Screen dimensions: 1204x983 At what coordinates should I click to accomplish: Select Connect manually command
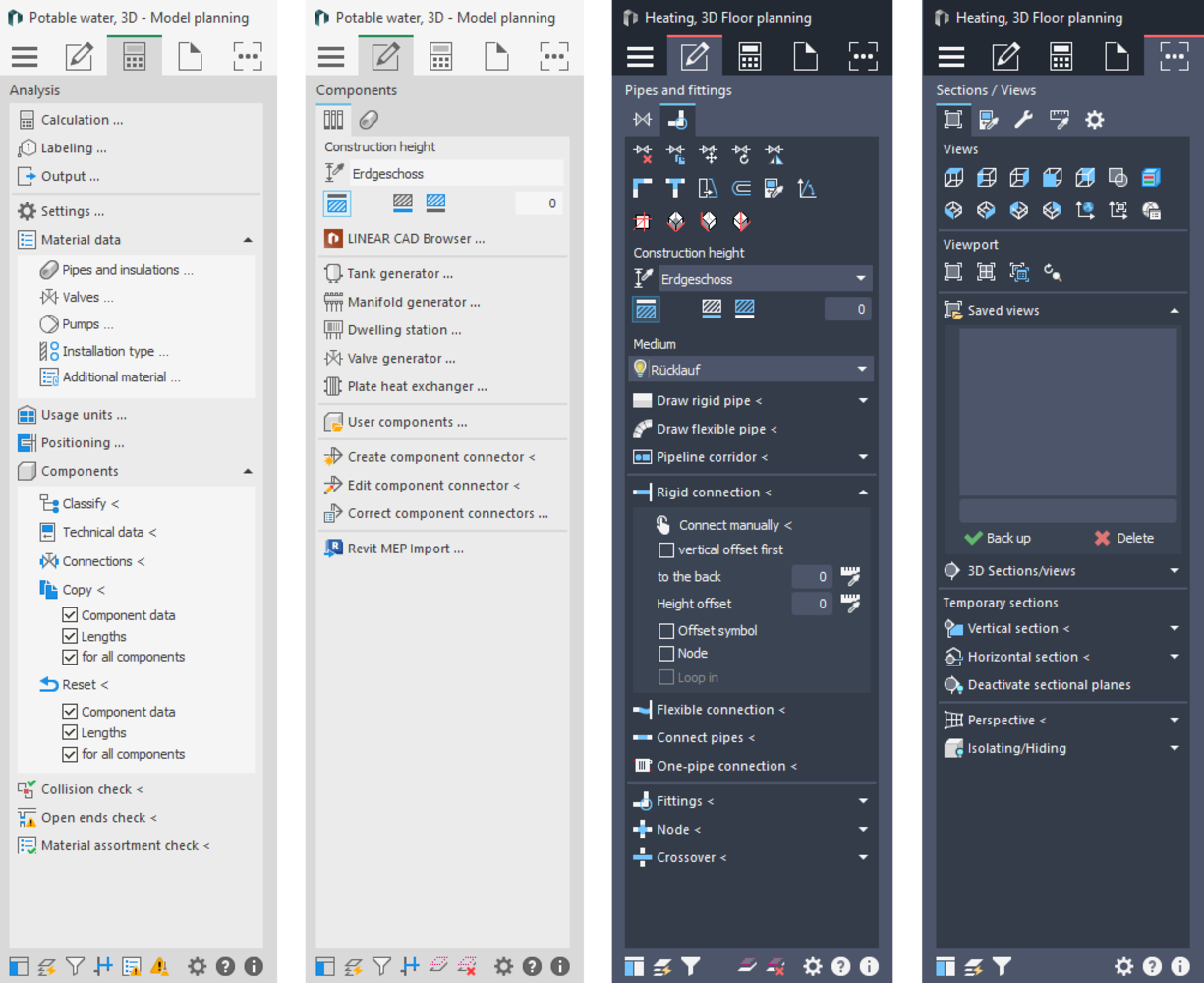[x=723, y=525]
